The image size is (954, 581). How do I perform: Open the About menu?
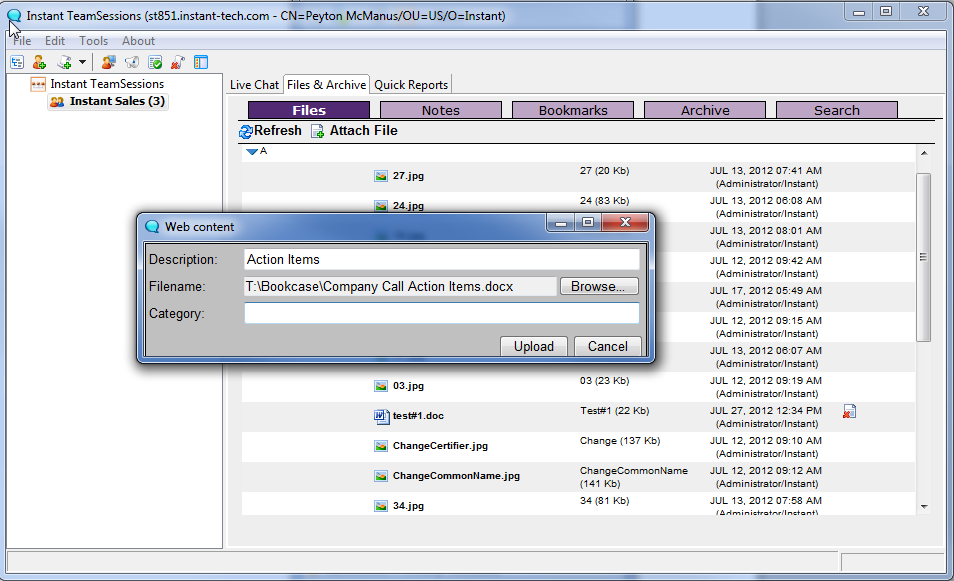[139, 41]
